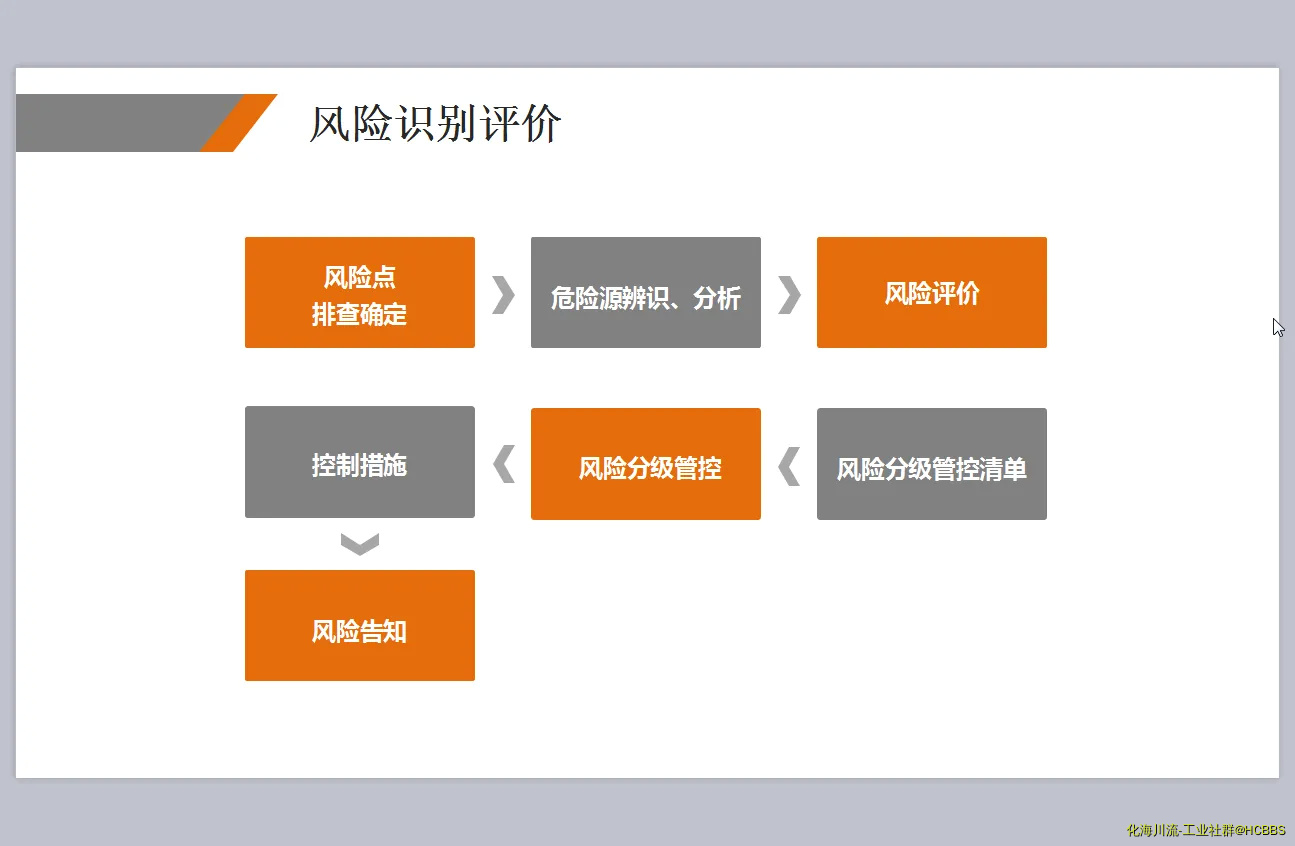The width and height of the screenshot is (1295, 846).
Task: Click the slide title 风险识别评价
Action: click(435, 125)
